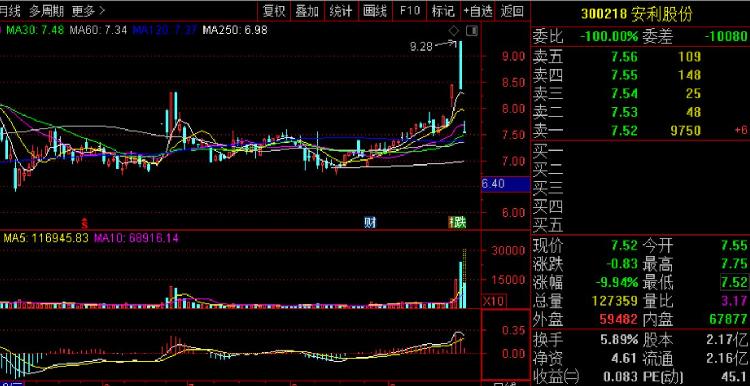The image size is (750, 386).
Task: Click the 最高 7.75 high value
Action: click(733, 265)
